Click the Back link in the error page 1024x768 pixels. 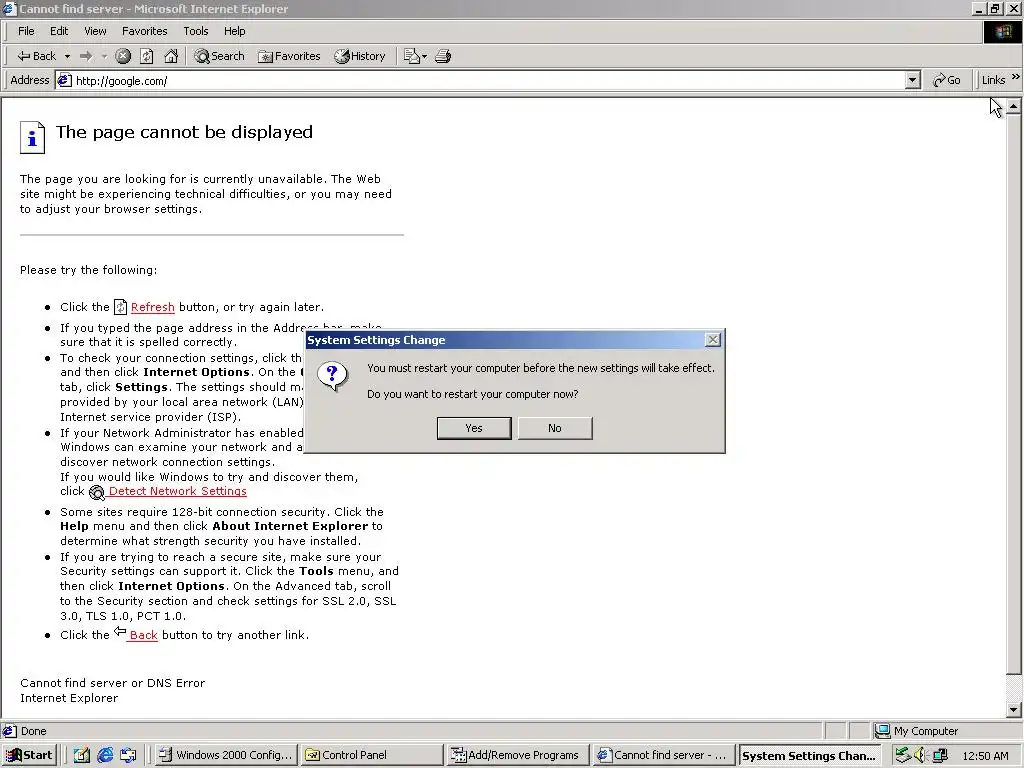pyautogui.click(x=143, y=635)
